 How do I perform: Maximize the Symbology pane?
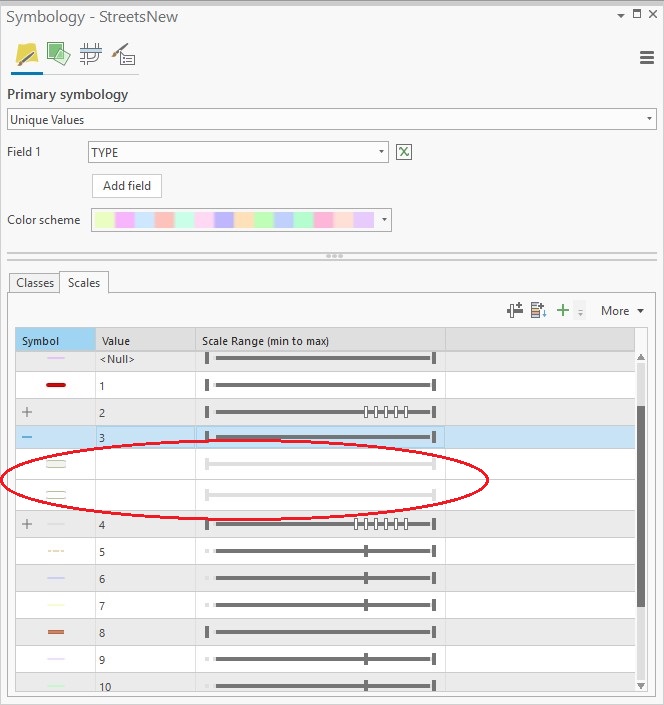[637, 14]
